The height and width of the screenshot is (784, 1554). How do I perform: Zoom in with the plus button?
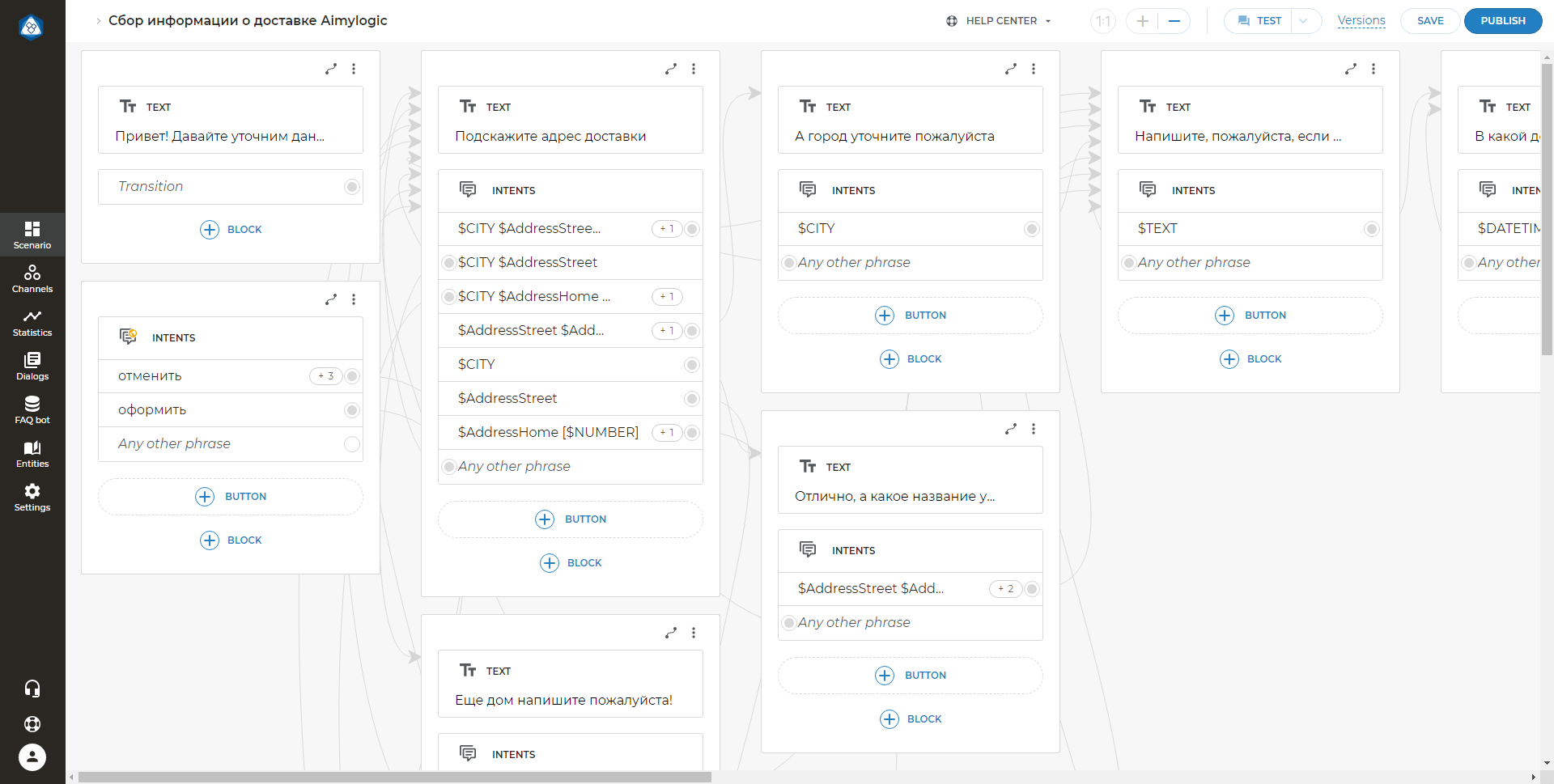click(x=1142, y=21)
